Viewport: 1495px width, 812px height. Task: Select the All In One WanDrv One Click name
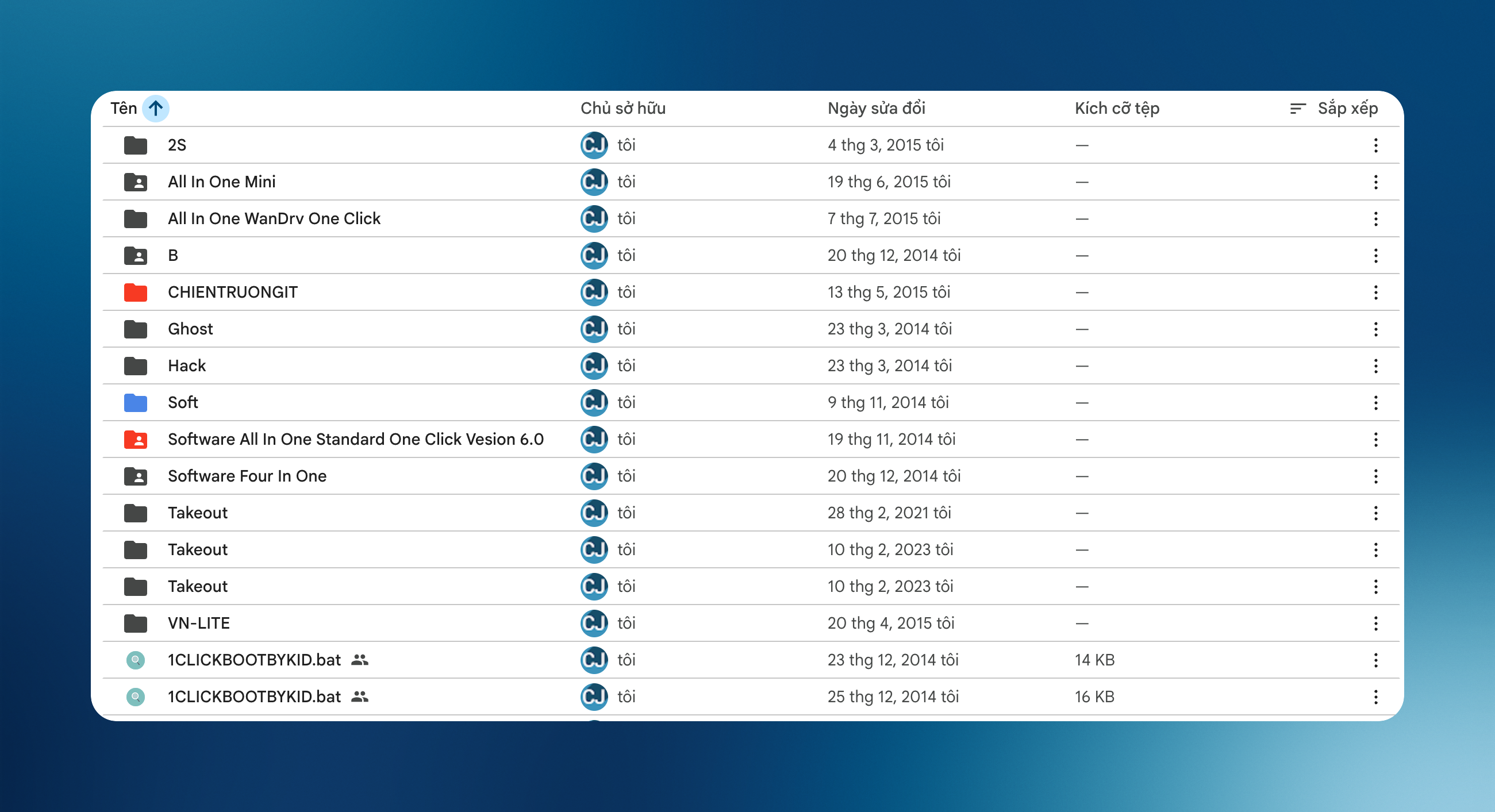[274, 219]
